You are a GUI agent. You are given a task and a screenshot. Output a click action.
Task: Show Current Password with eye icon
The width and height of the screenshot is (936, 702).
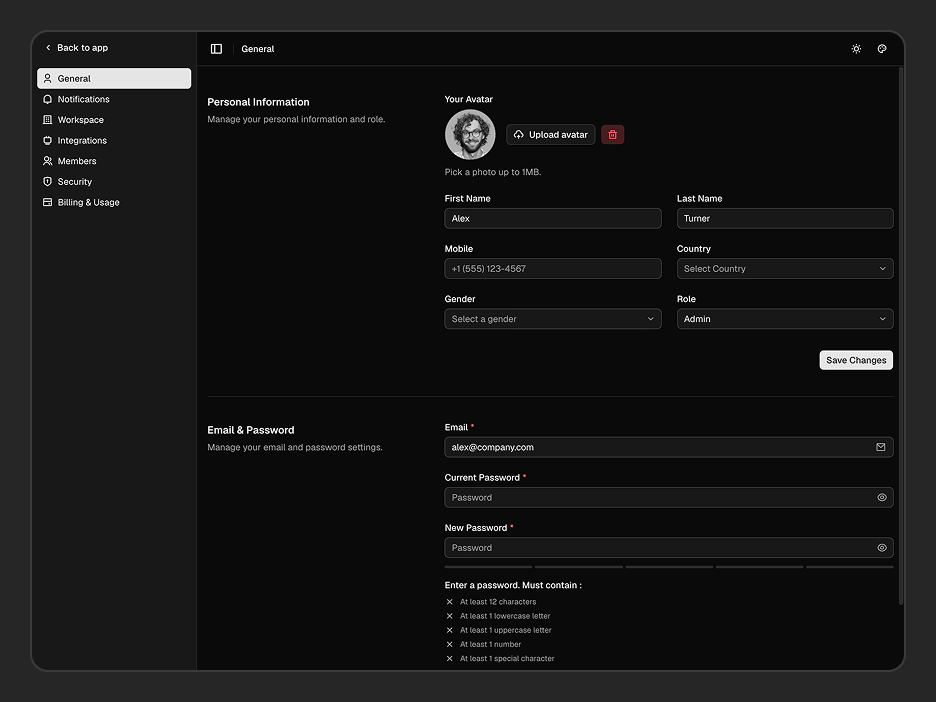coord(882,497)
